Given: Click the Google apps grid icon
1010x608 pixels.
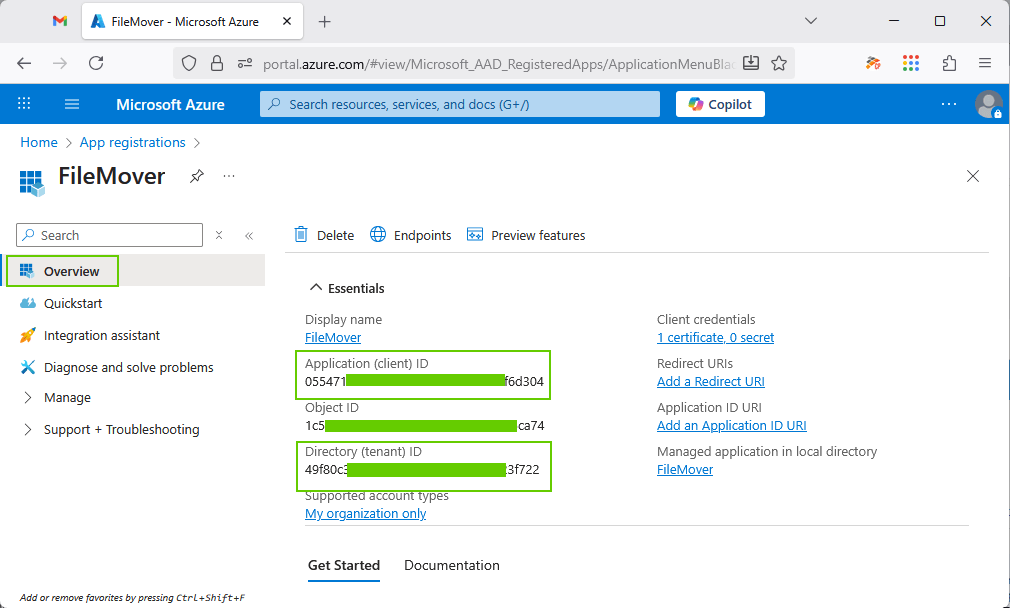Looking at the screenshot, I should (x=911, y=62).
